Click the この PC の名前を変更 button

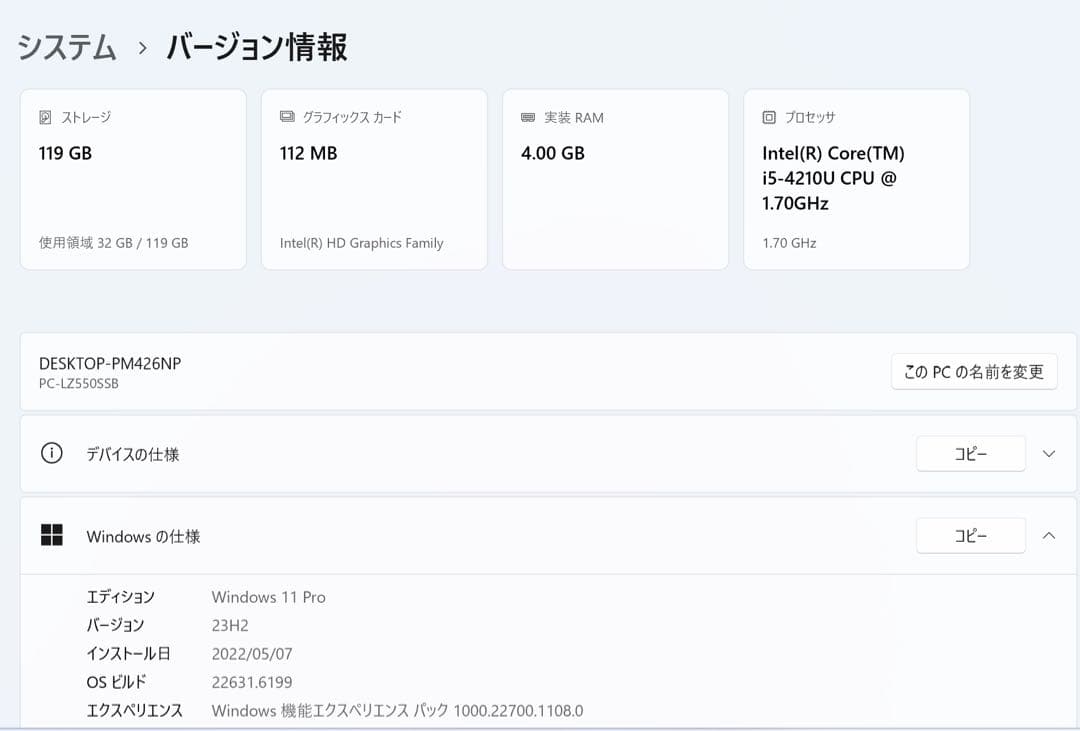click(974, 372)
